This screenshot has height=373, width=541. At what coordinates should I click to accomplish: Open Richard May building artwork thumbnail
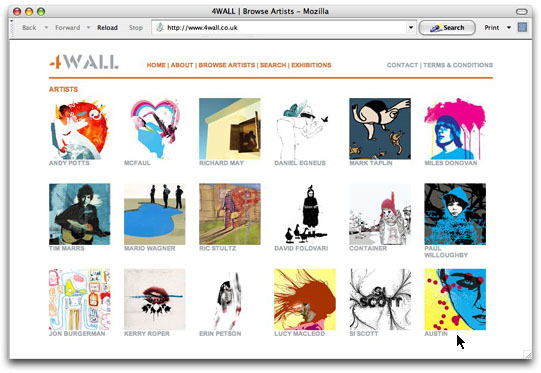[x=230, y=129]
